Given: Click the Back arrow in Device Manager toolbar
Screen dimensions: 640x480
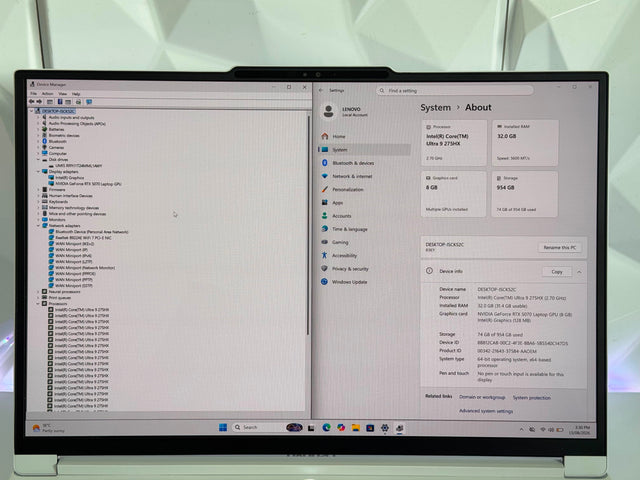Looking at the screenshot, I should click(x=31, y=102).
